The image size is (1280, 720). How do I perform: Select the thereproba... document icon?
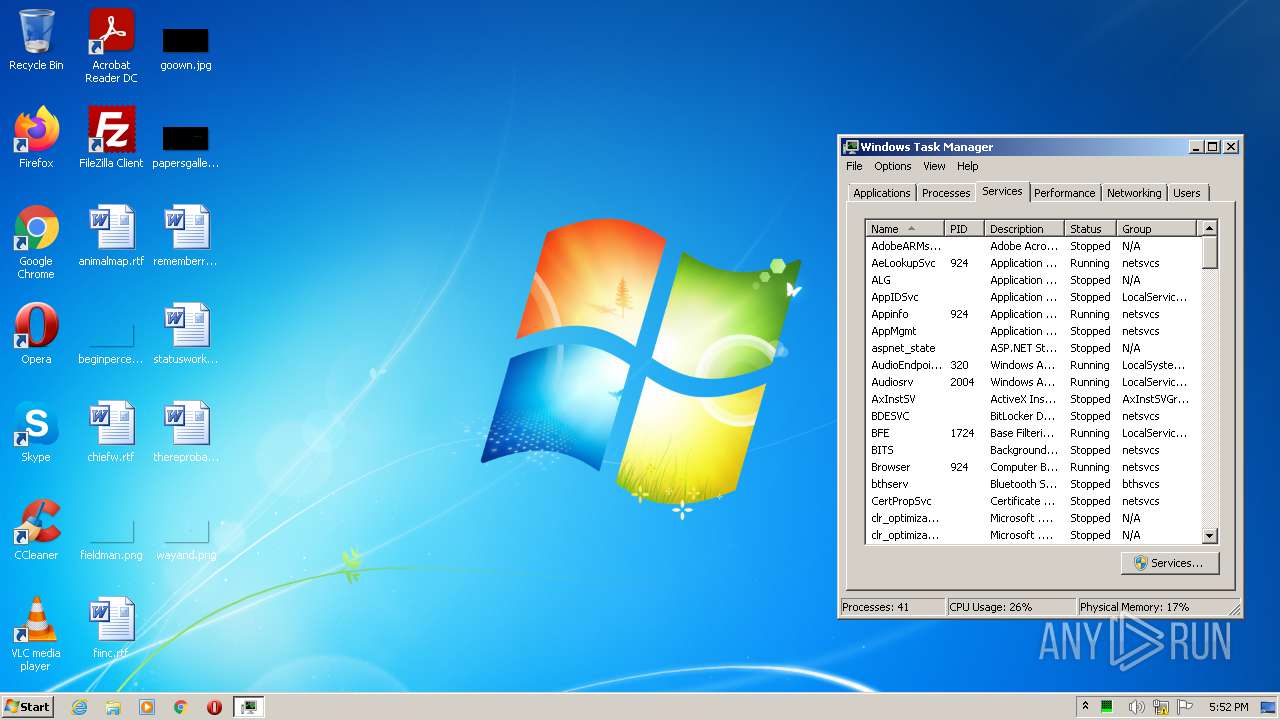click(x=186, y=432)
